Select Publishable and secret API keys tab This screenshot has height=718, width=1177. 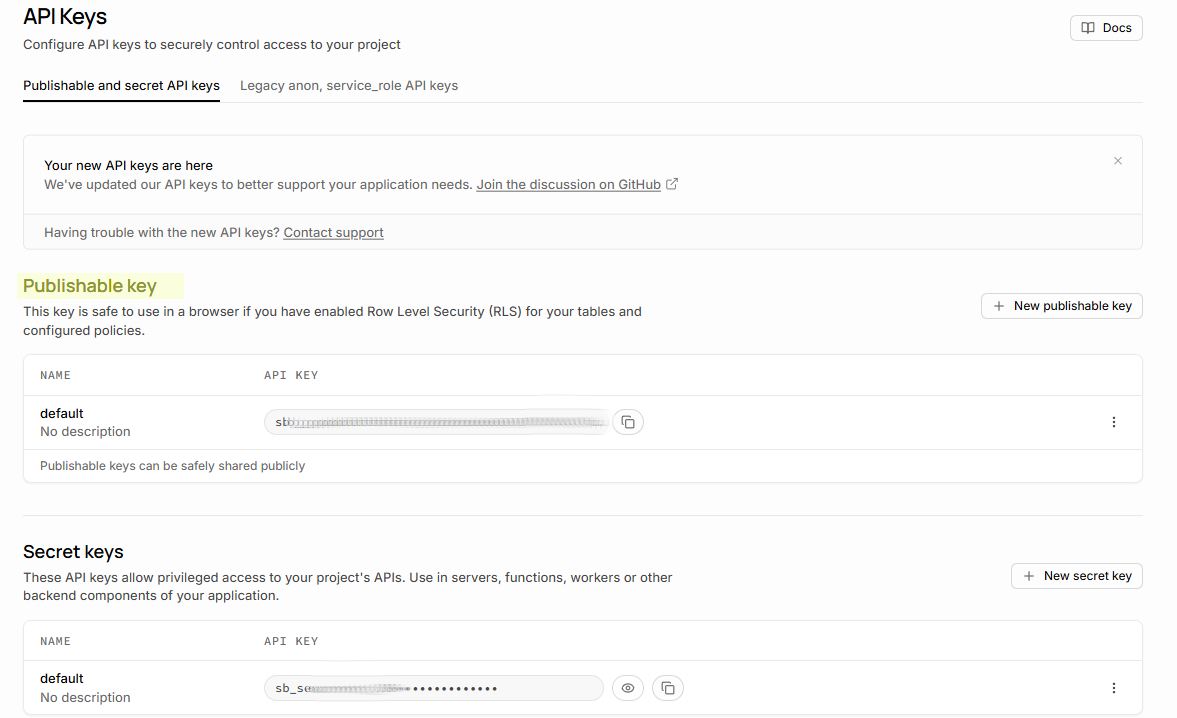pos(122,86)
